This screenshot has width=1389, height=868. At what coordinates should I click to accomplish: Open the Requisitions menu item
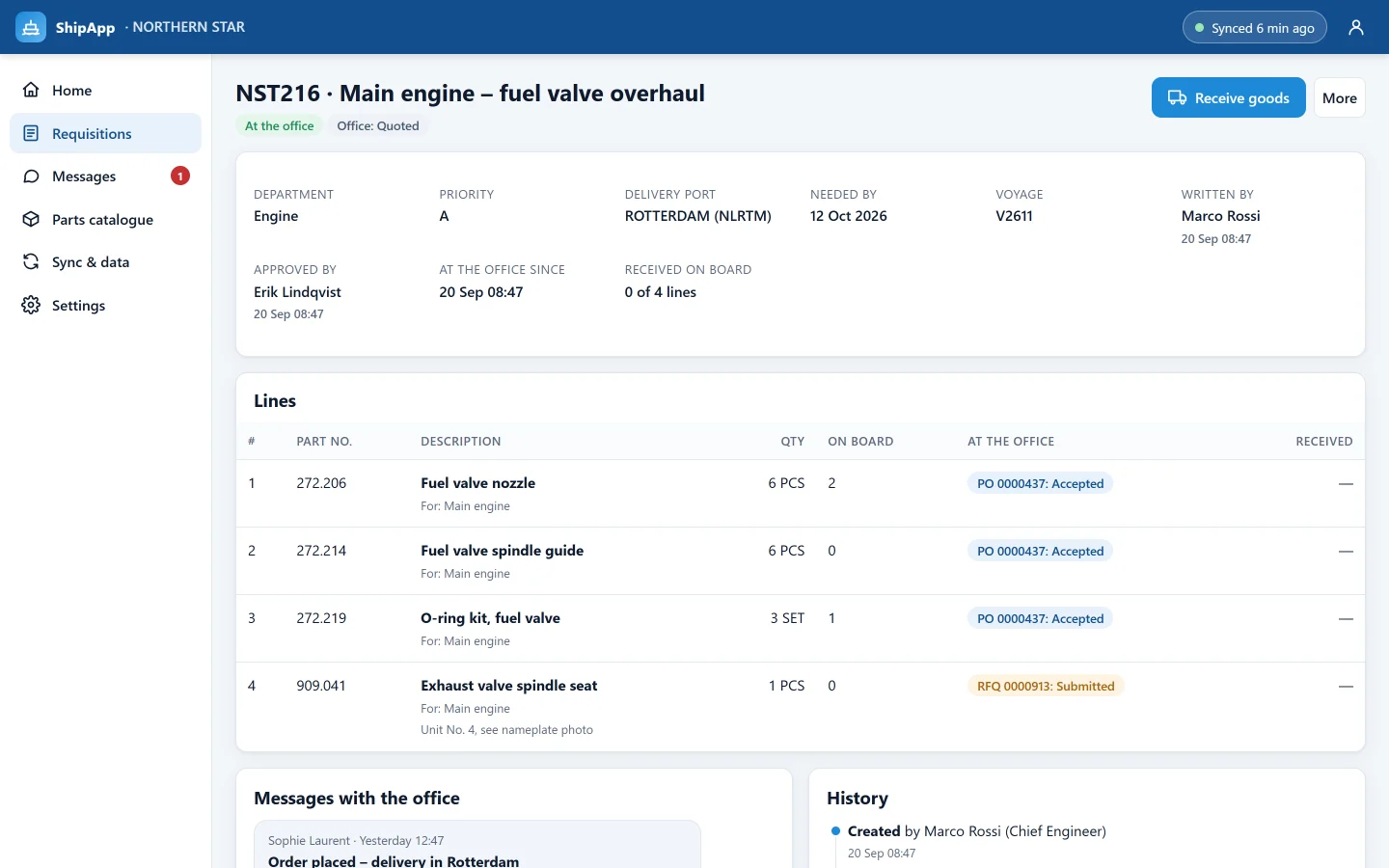point(105,133)
